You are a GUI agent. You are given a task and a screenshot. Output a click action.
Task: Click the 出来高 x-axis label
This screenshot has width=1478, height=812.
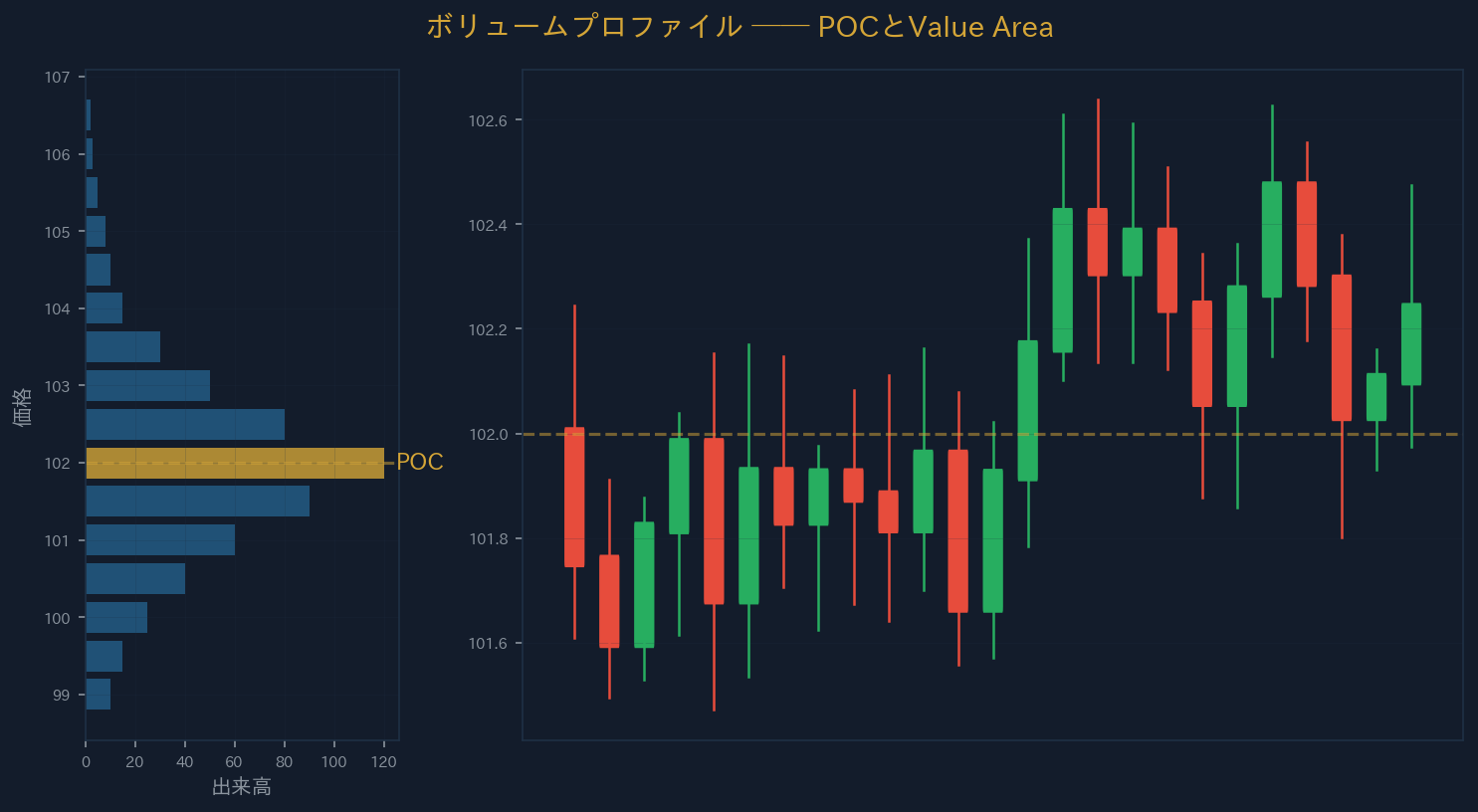point(242,787)
